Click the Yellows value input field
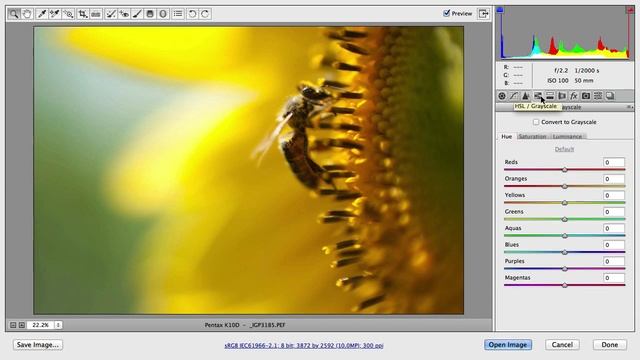The width and height of the screenshot is (640, 360). [613, 196]
